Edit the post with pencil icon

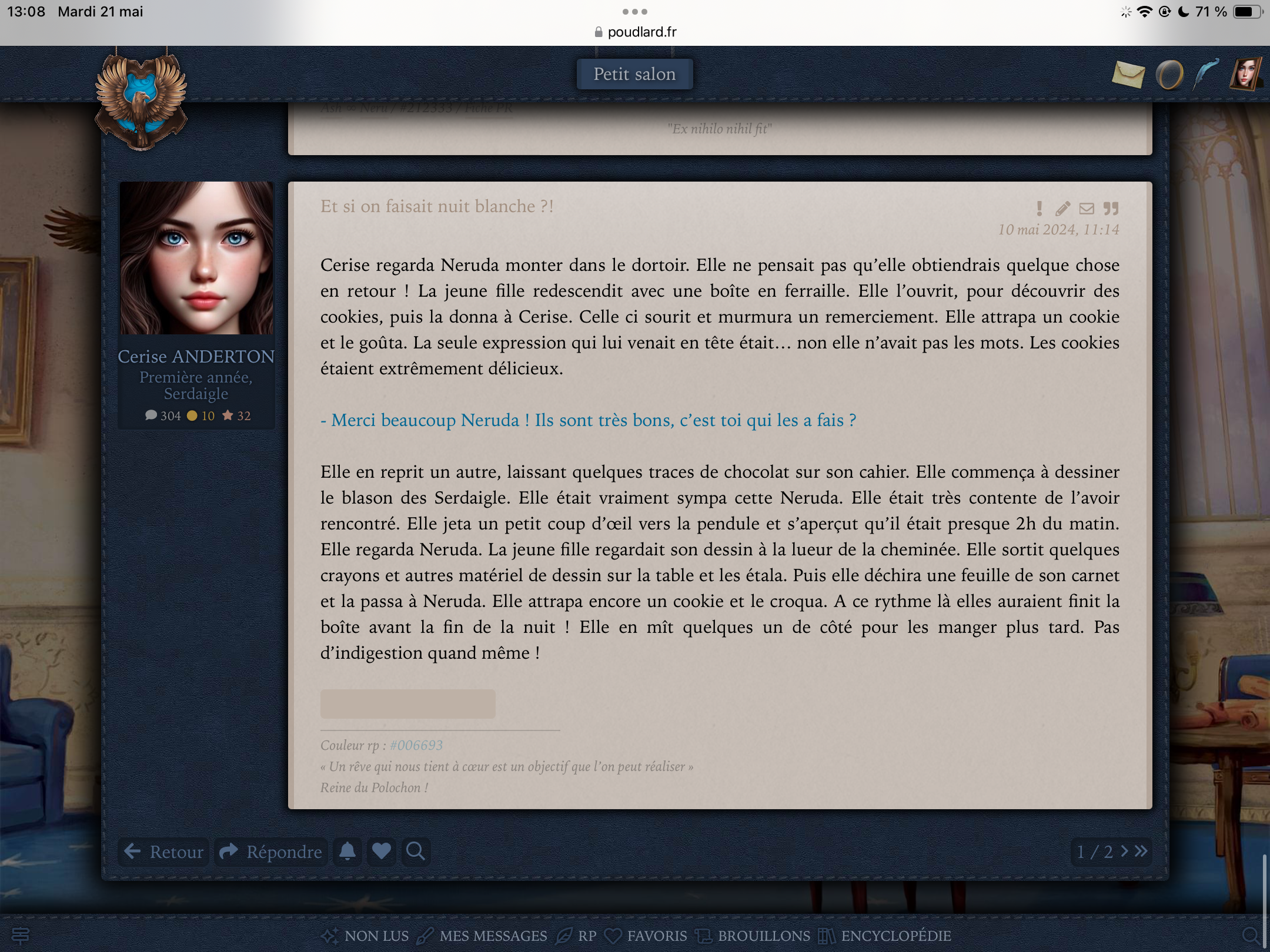pyautogui.click(x=1062, y=209)
